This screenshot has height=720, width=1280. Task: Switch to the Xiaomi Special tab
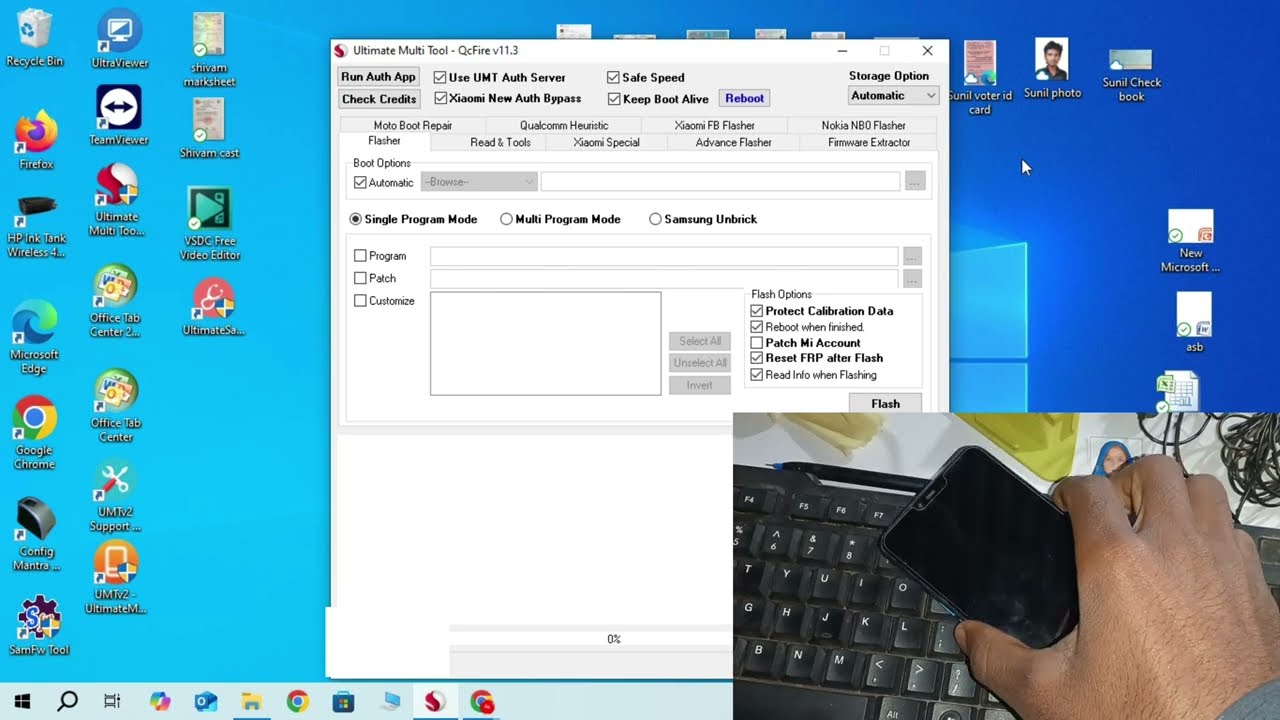[606, 142]
